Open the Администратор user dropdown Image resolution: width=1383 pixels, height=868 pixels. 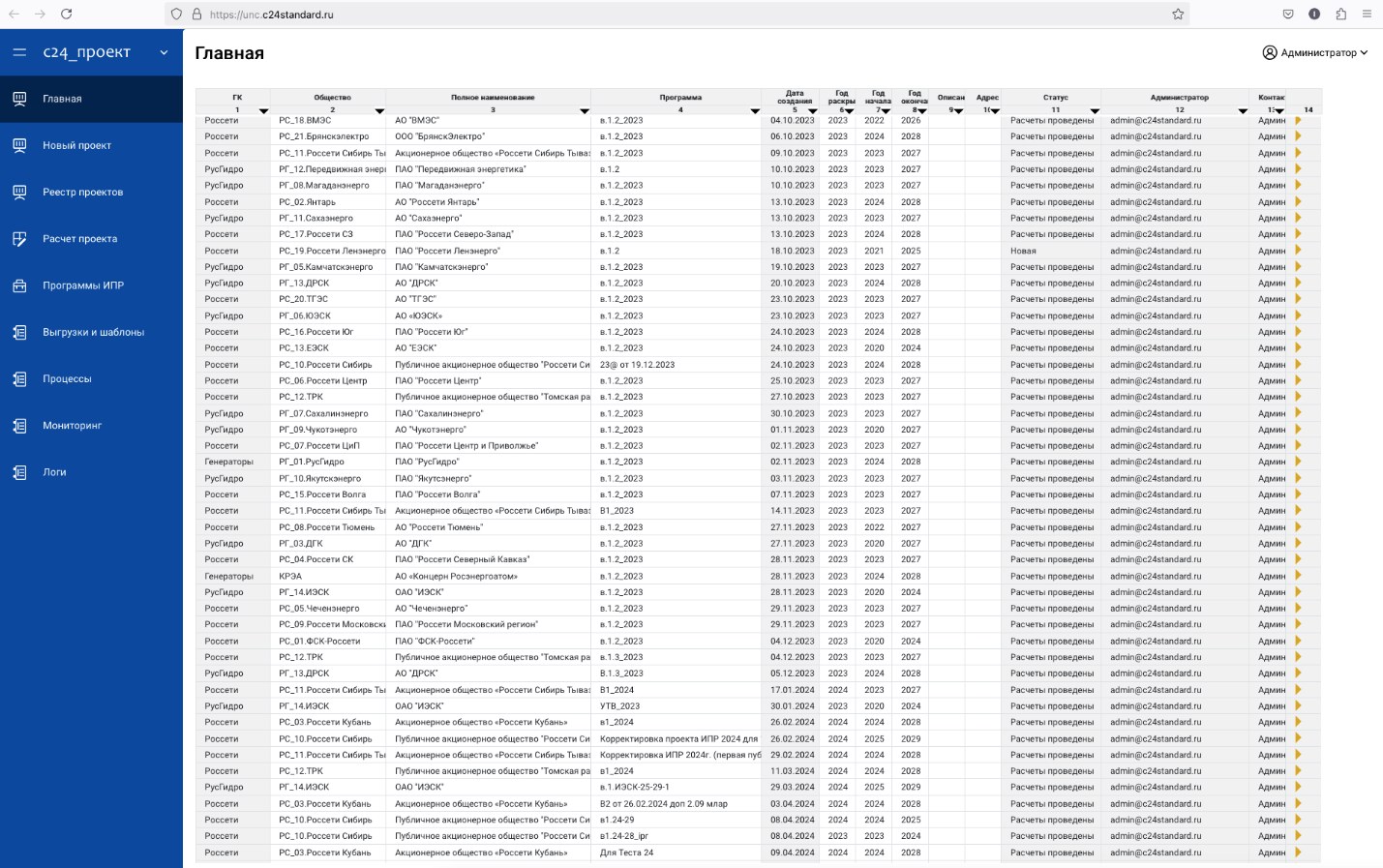(1314, 52)
